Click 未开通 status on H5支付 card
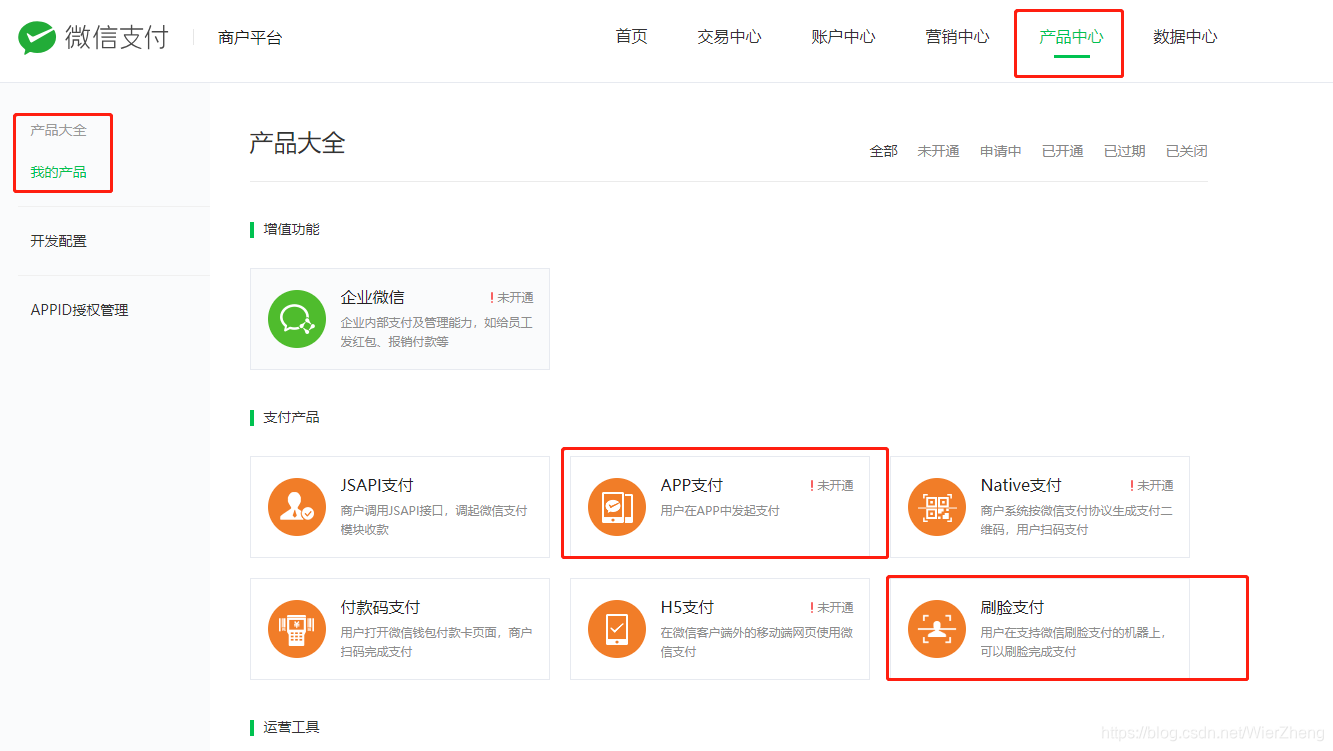The width and height of the screenshot is (1333, 751). (832, 608)
